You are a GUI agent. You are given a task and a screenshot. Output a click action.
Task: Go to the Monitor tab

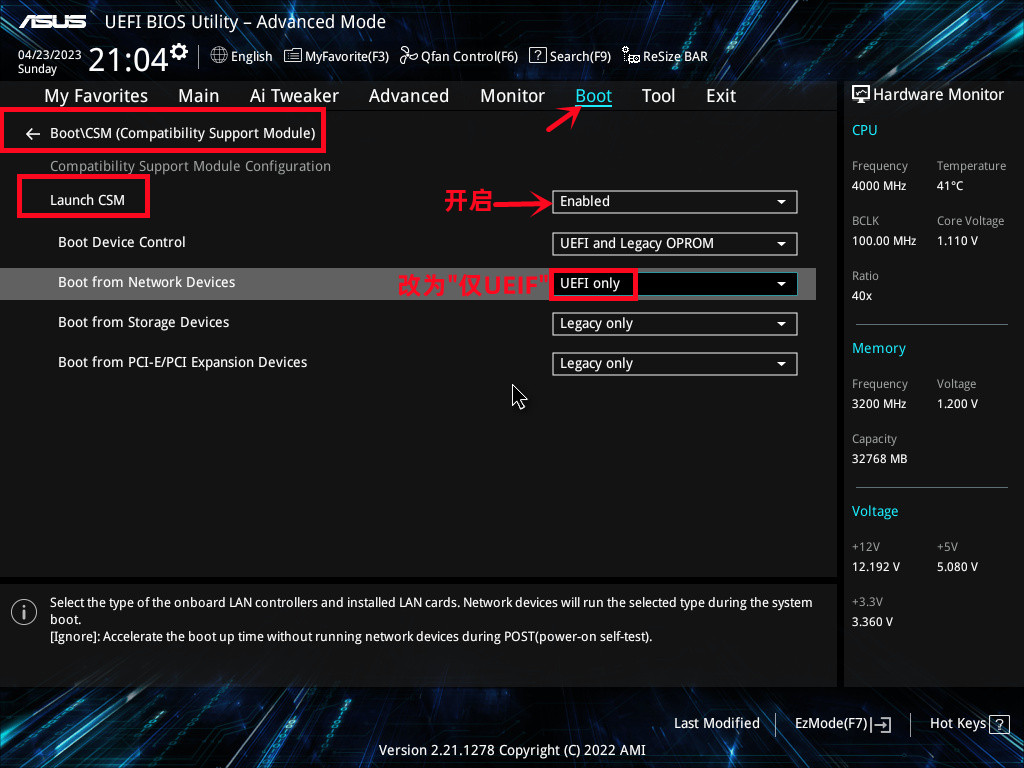(513, 96)
